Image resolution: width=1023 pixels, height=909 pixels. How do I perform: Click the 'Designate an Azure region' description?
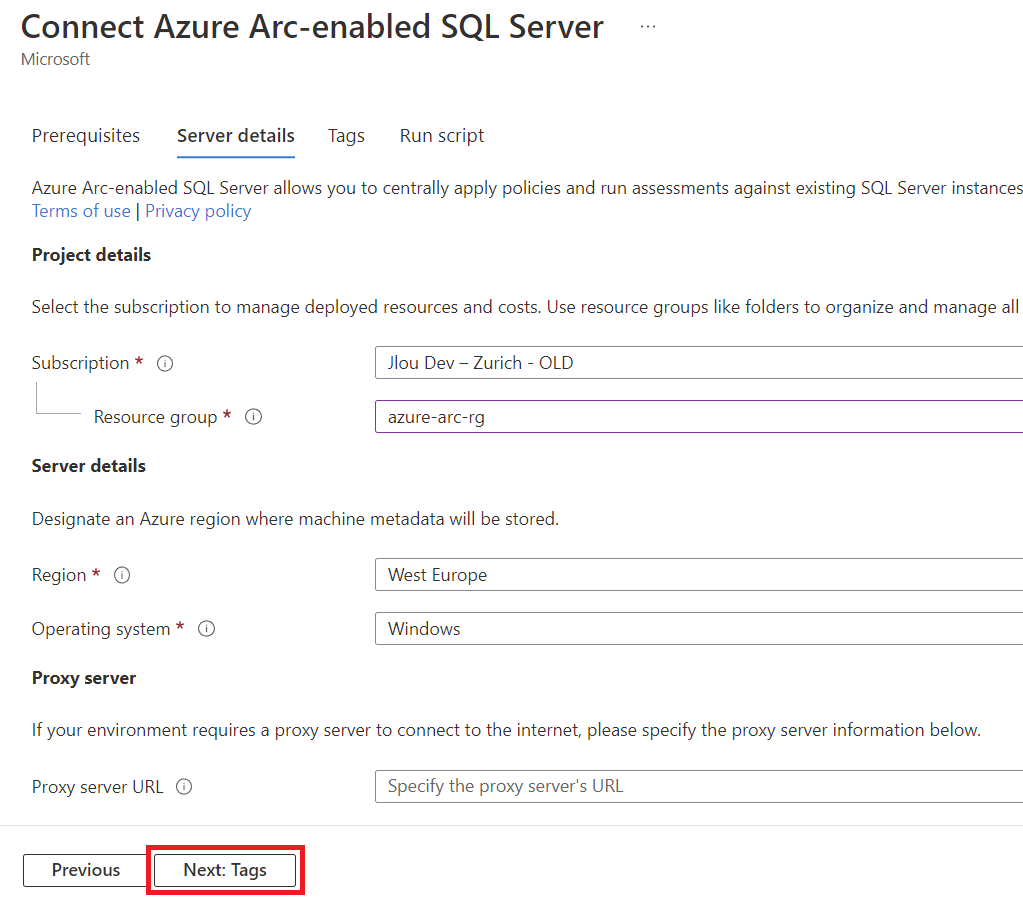(296, 519)
